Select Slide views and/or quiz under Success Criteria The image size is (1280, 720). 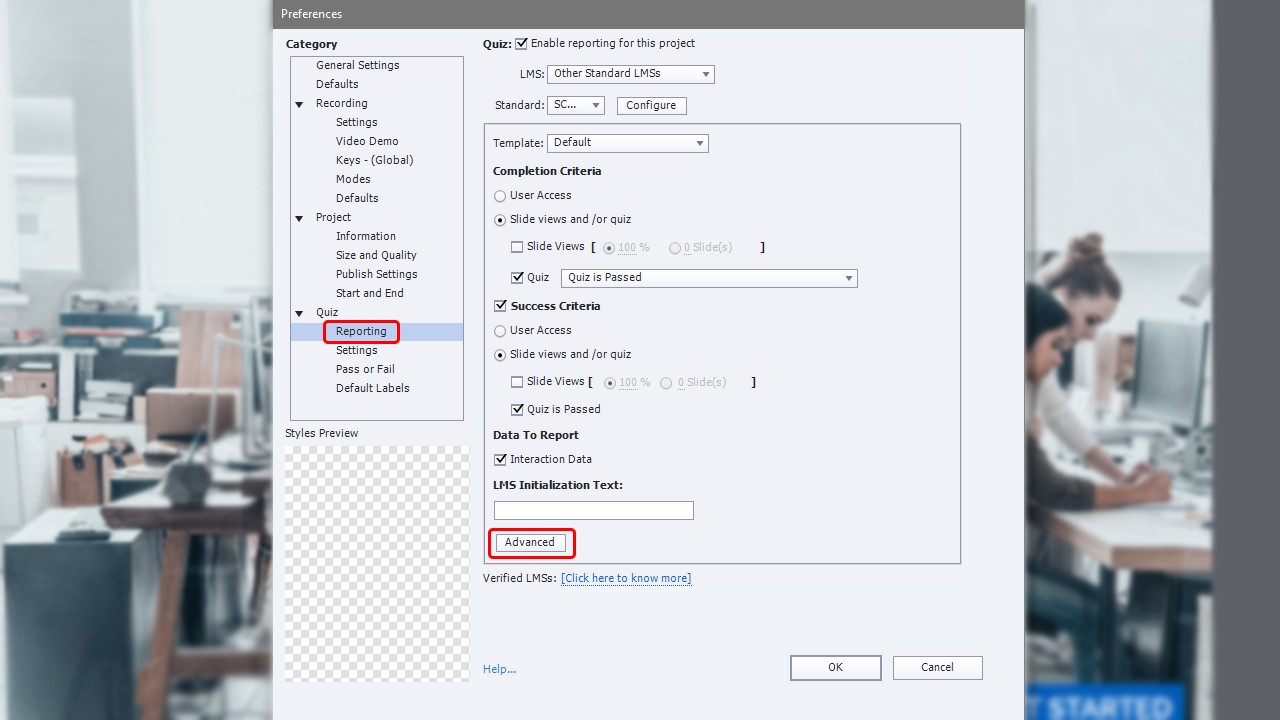click(500, 355)
